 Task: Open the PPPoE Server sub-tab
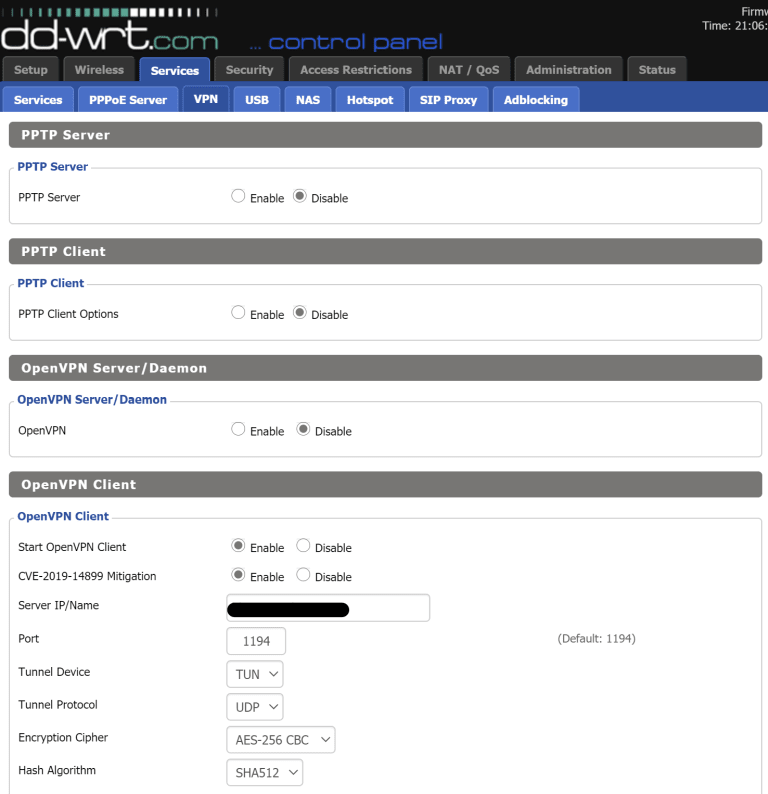(x=128, y=99)
